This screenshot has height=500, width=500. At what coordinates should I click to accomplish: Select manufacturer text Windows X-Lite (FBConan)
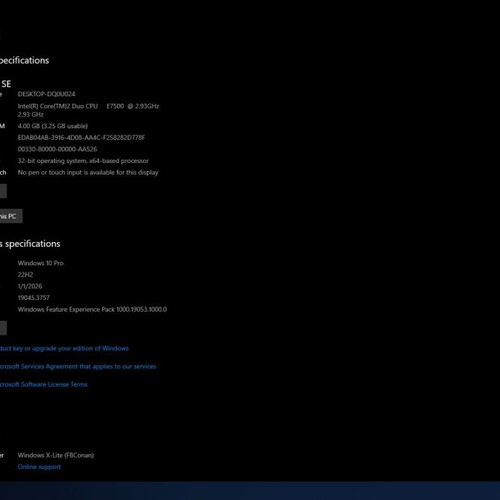point(56,455)
